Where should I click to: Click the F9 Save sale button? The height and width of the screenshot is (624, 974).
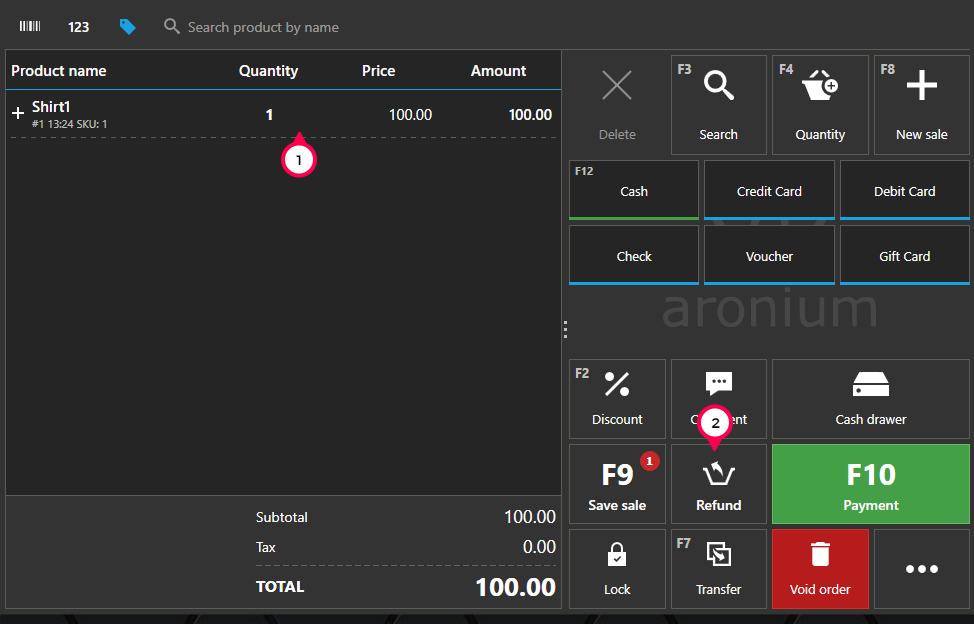[617, 484]
